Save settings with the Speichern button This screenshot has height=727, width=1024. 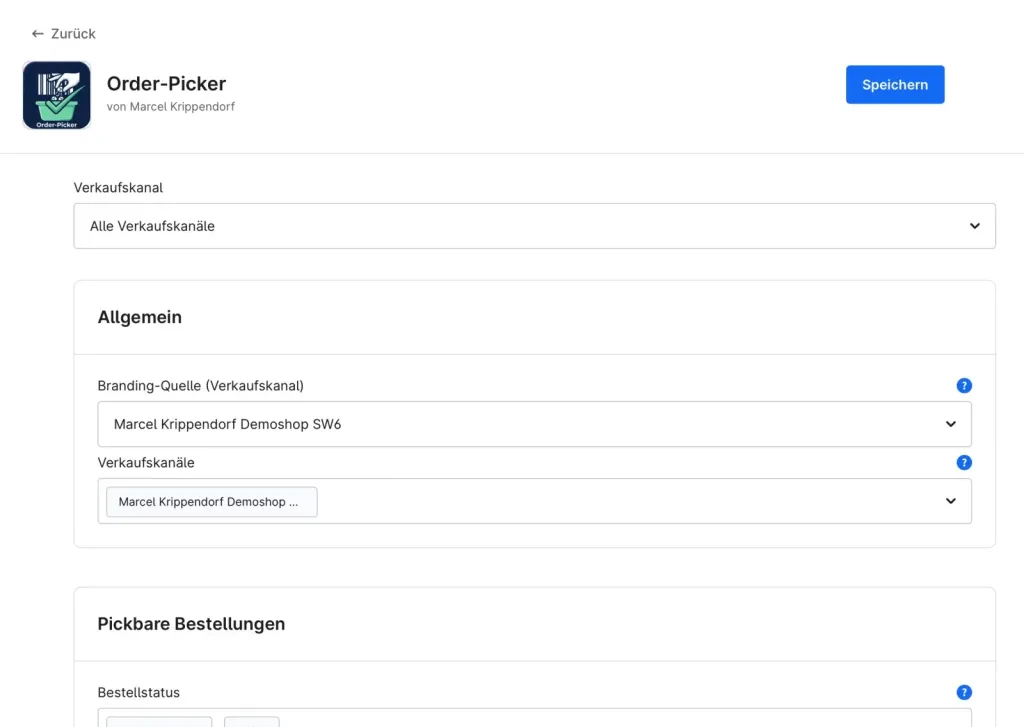click(x=895, y=84)
